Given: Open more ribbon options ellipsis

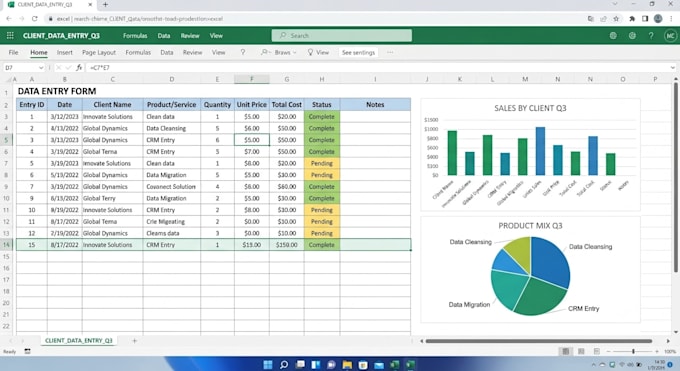Looking at the screenshot, I should click(x=390, y=53).
